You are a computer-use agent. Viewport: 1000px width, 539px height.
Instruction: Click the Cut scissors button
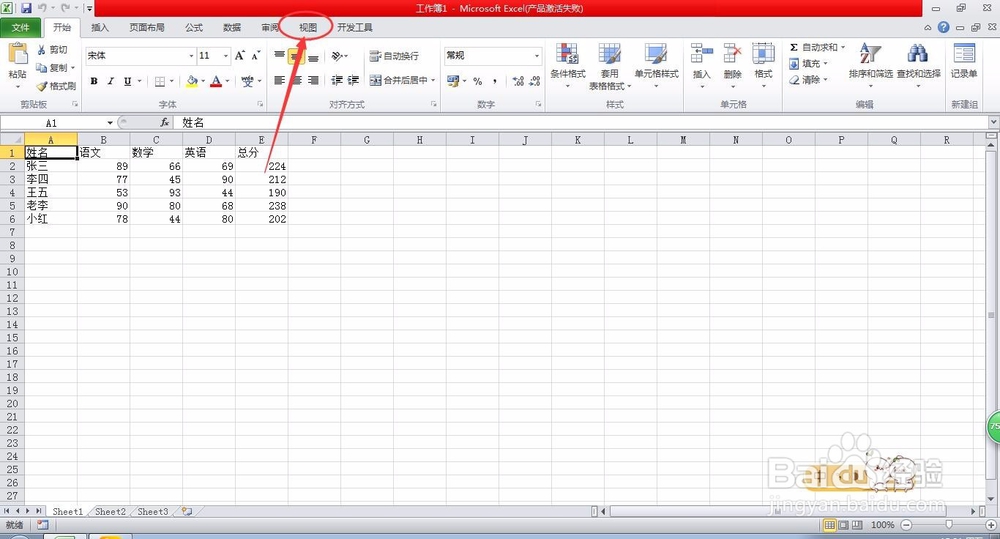(x=52, y=50)
